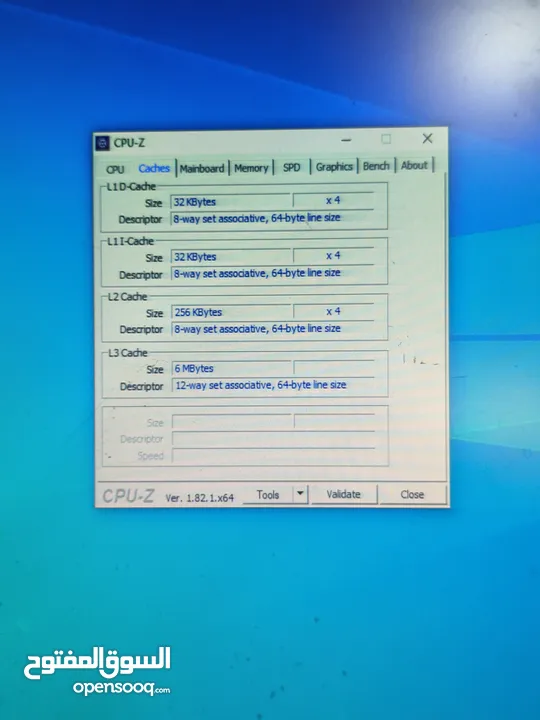
Task: Click L2 Cache x 4 count field
Action: coord(334,311)
